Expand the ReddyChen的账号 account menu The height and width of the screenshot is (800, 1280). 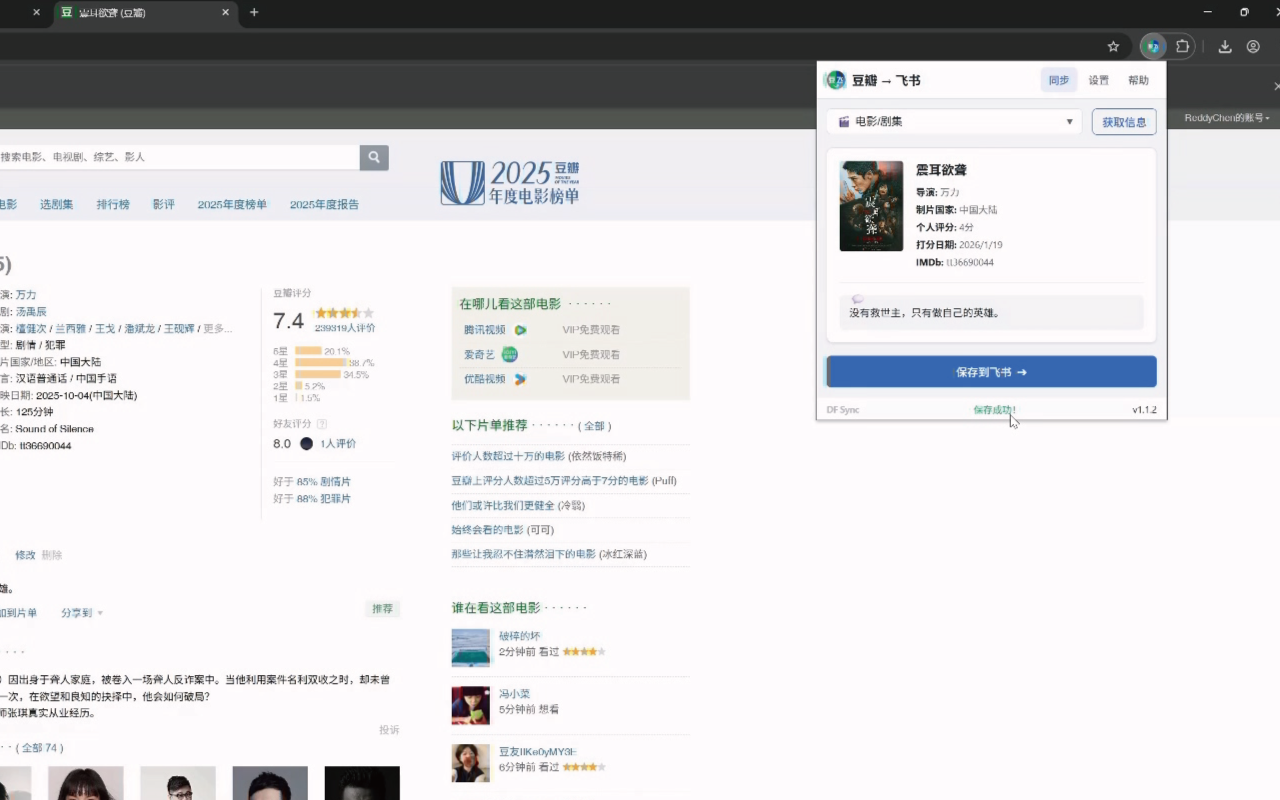click(1227, 118)
